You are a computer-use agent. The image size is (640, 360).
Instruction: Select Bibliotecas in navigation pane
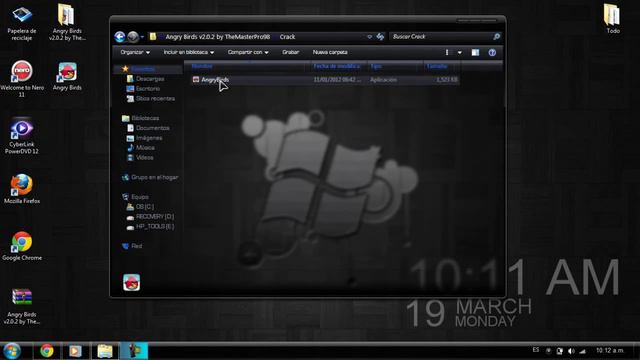pyautogui.click(x=145, y=118)
